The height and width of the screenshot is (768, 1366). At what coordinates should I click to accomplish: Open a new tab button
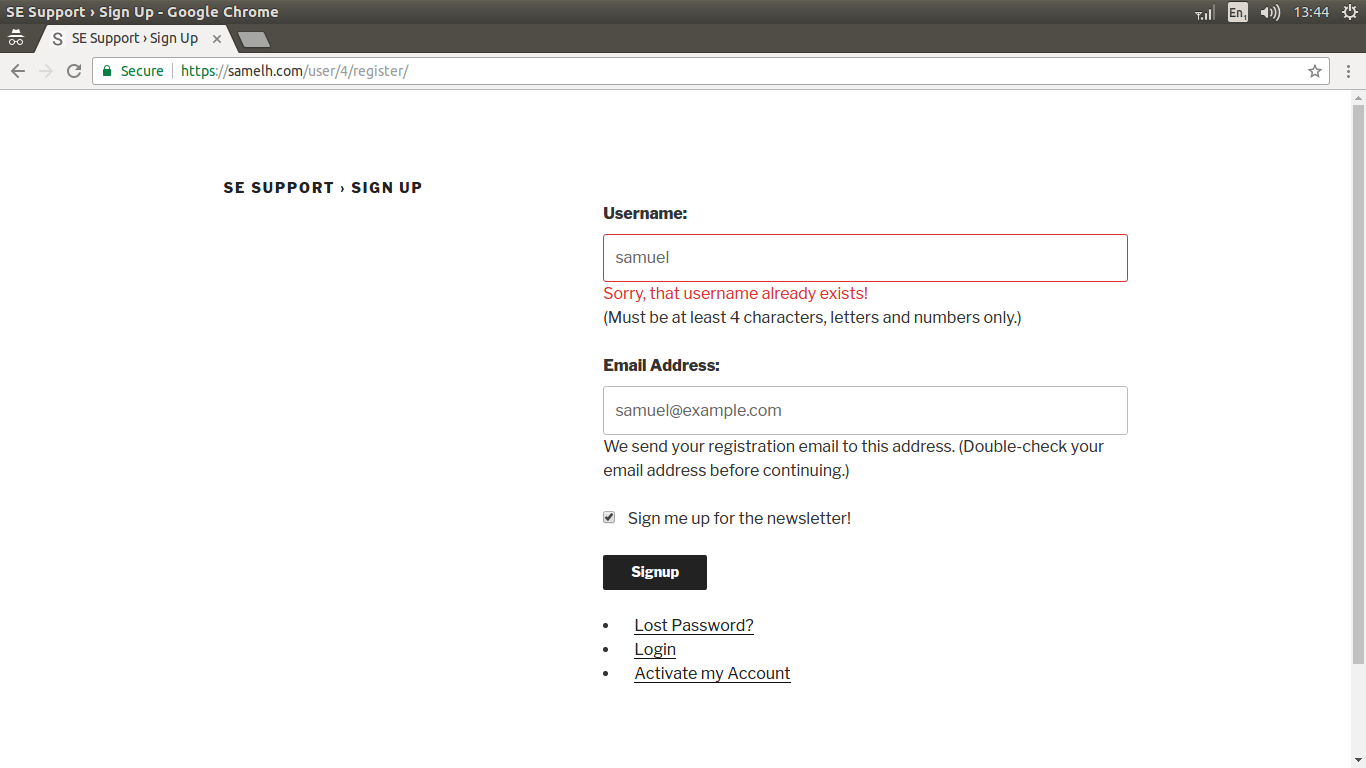(x=254, y=39)
